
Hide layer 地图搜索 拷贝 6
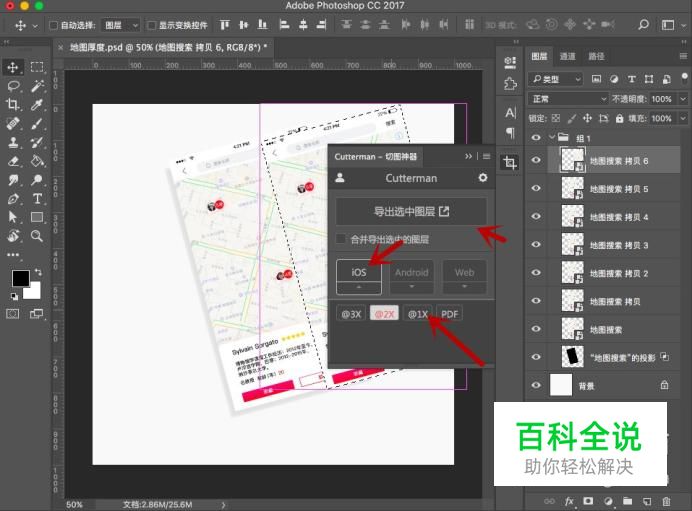[536, 160]
